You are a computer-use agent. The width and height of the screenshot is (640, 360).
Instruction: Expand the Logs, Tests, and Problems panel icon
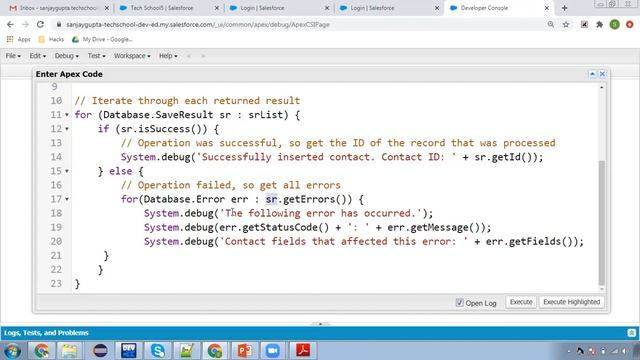pyautogui.click(x=631, y=333)
